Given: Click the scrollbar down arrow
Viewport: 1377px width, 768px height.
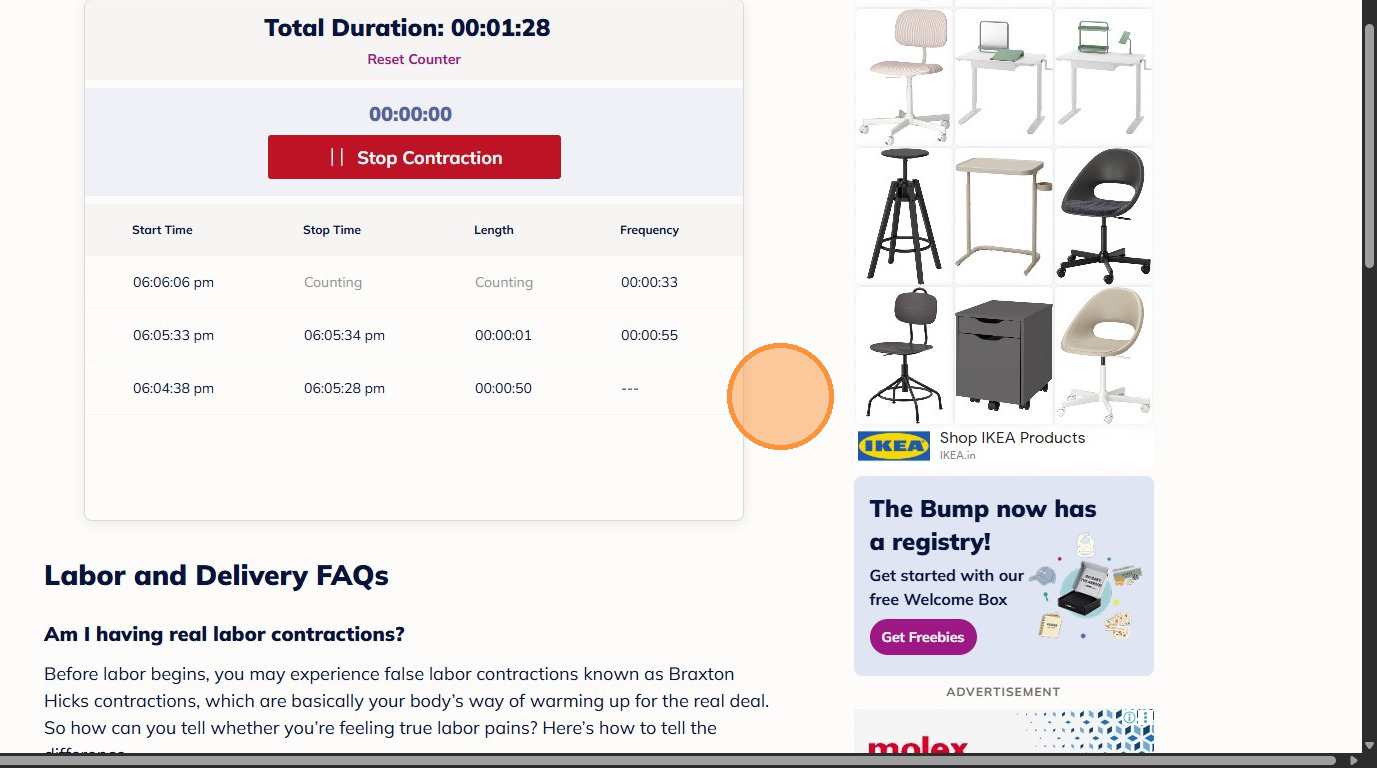Looking at the screenshot, I should pyautogui.click(x=1369, y=746).
